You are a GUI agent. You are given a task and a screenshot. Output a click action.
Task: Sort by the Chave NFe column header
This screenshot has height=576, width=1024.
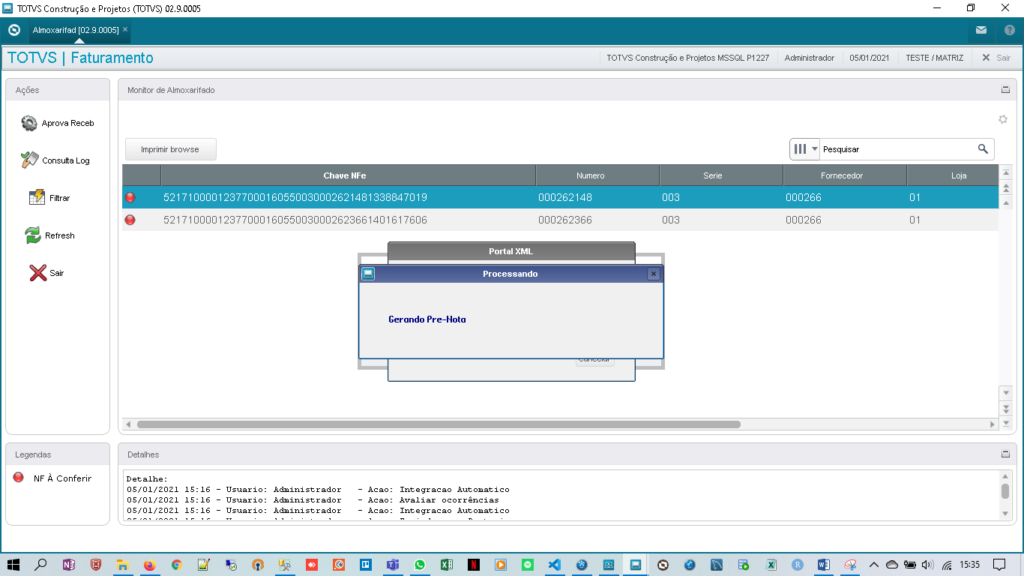pyautogui.click(x=347, y=175)
